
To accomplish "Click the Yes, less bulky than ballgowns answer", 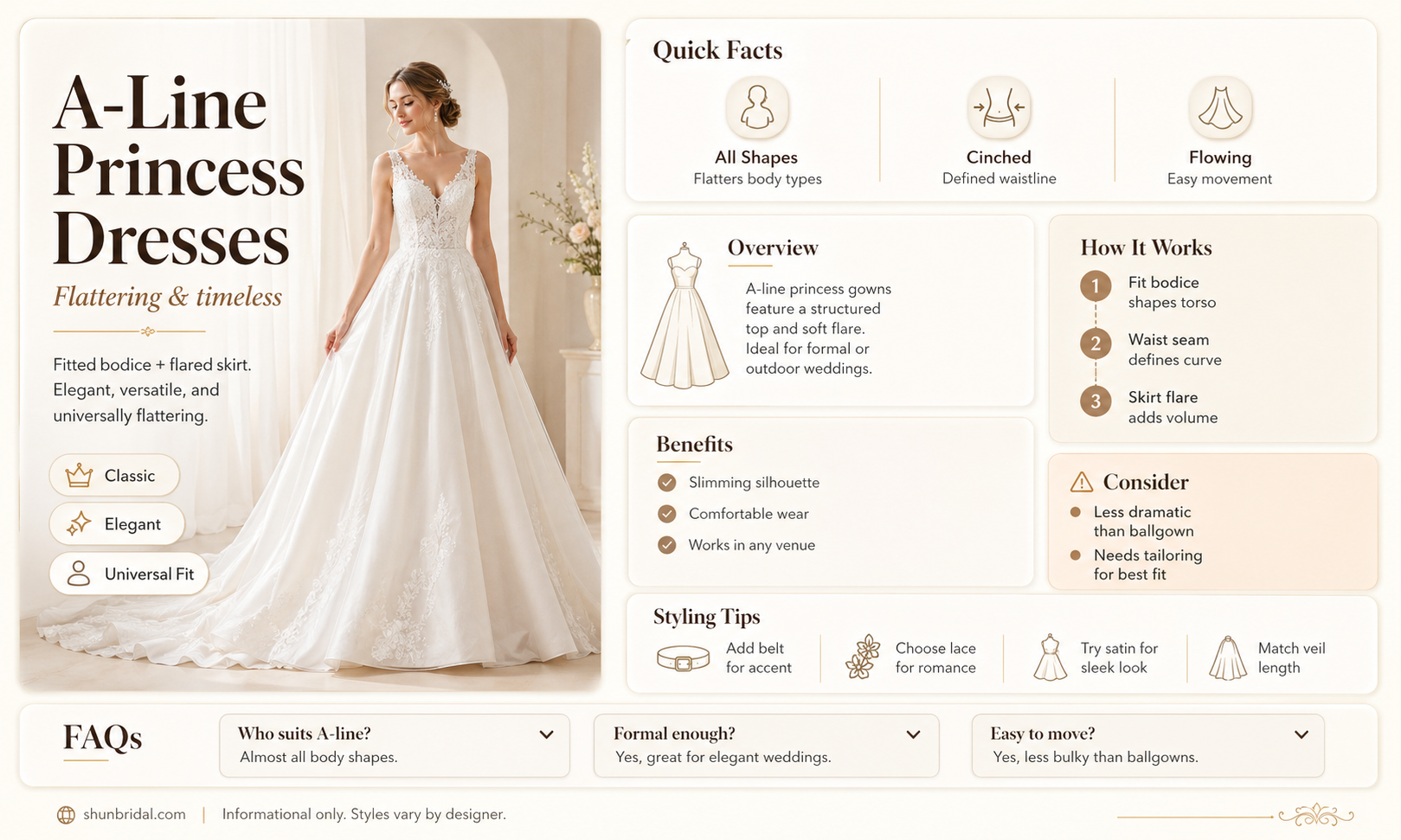I will coord(1096,757).
